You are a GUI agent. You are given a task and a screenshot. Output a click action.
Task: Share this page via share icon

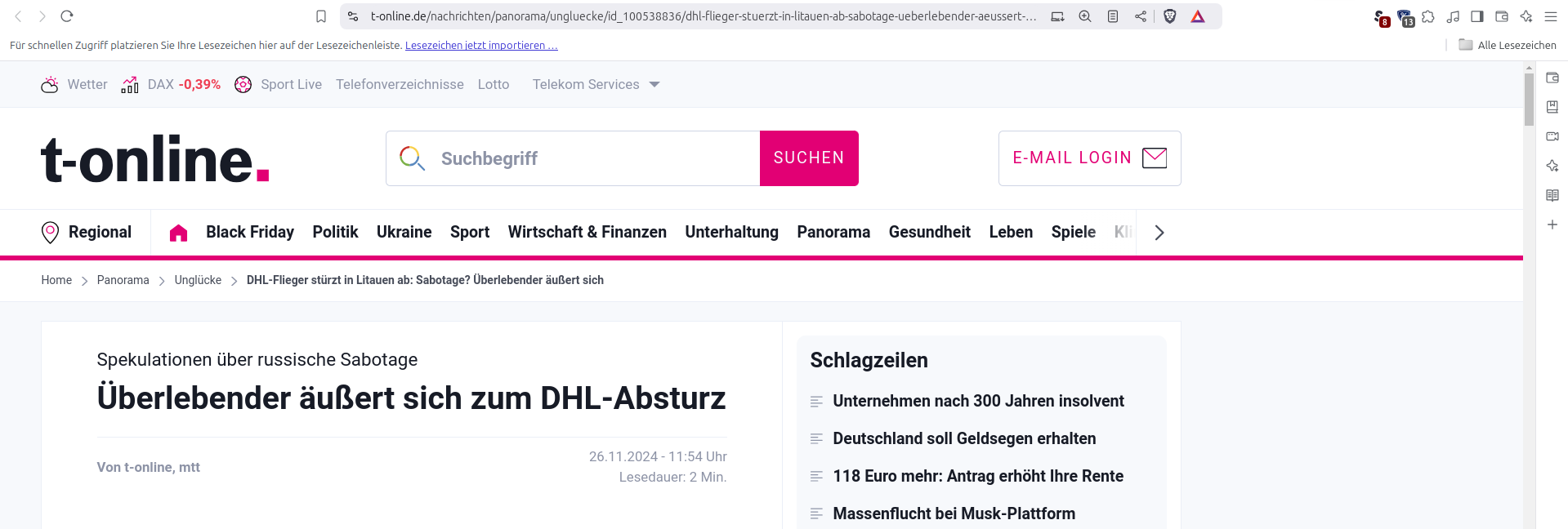[1141, 16]
